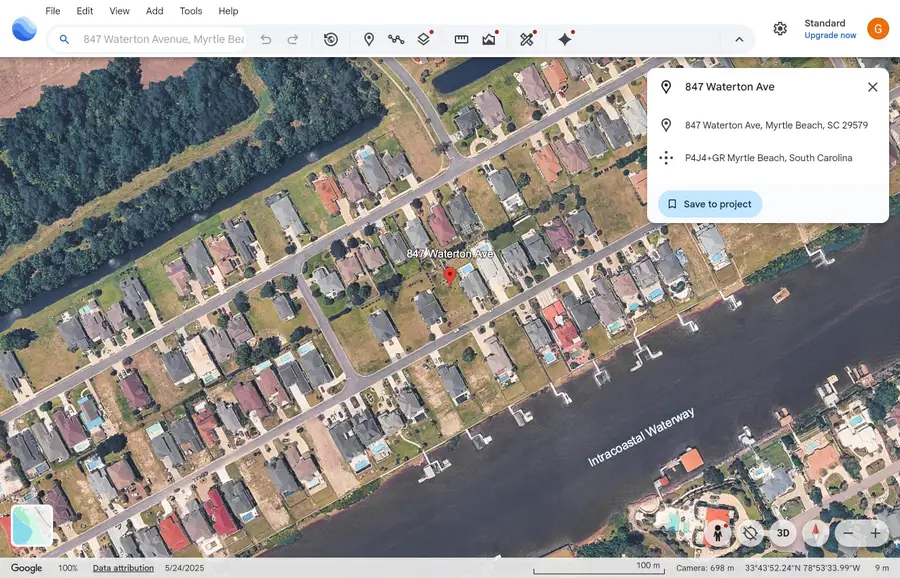Open the AI sparkle feature
Image resolution: width=900 pixels, height=578 pixels.
tap(564, 39)
